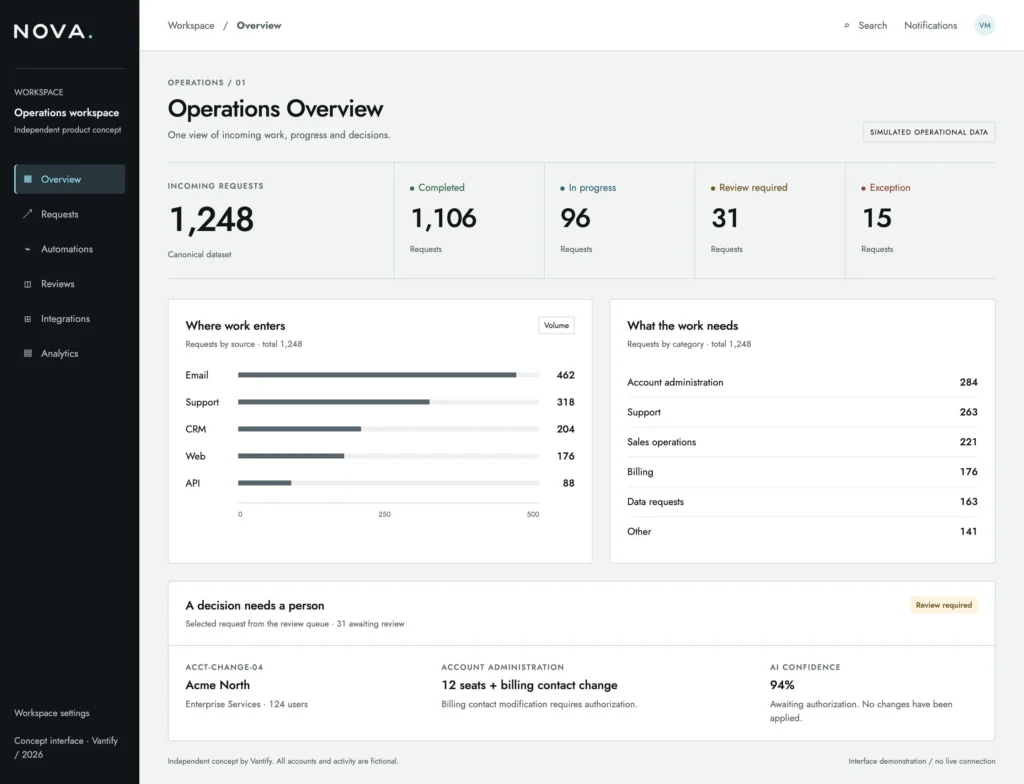Click the 462 value for Email
The width and height of the screenshot is (1024, 784).
(x=566, y=375)
